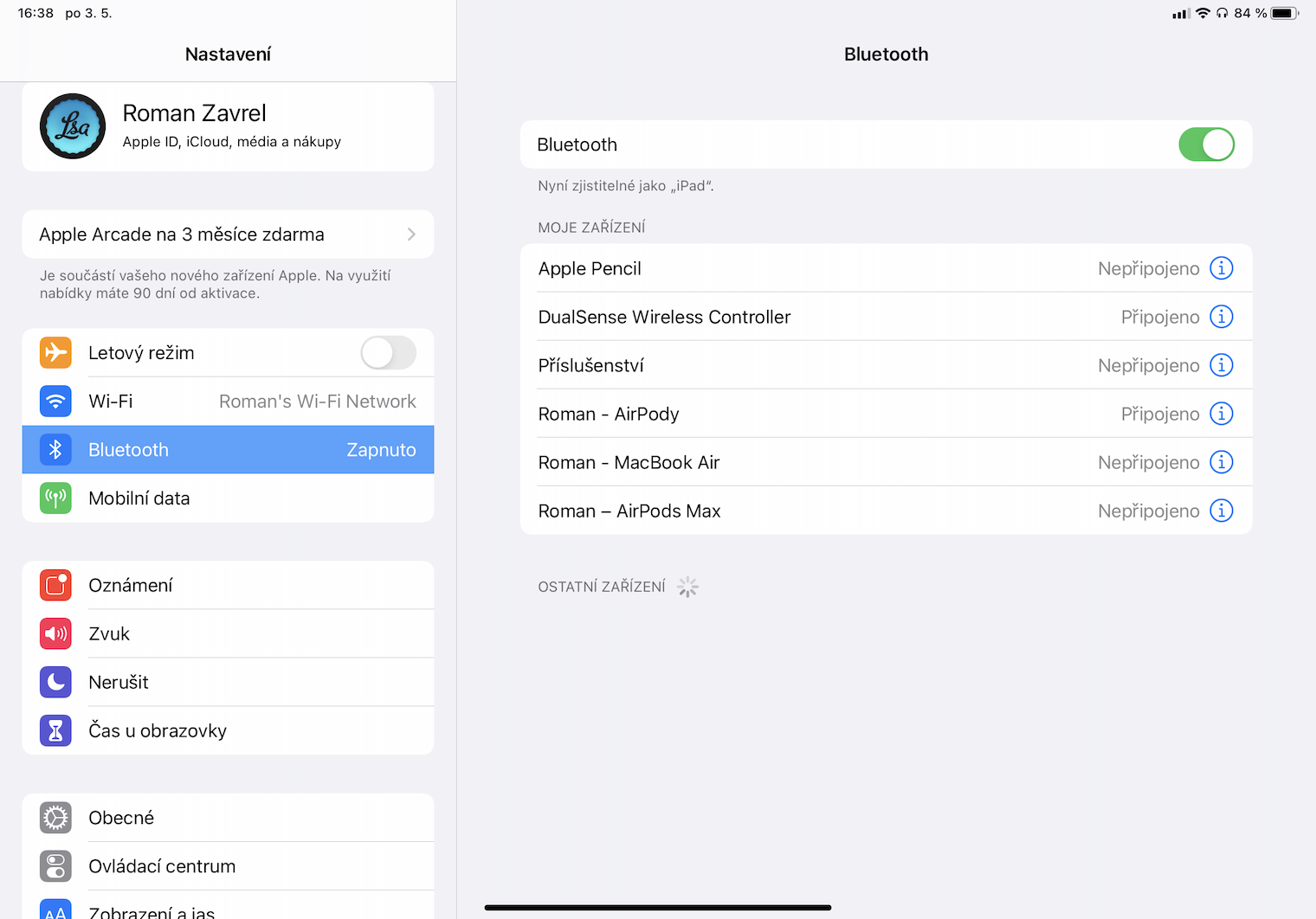Tap info icon next to Apple Pencil
Image resolution: width=1316 pixels, height=919 pixels.
pos(1221,268)
